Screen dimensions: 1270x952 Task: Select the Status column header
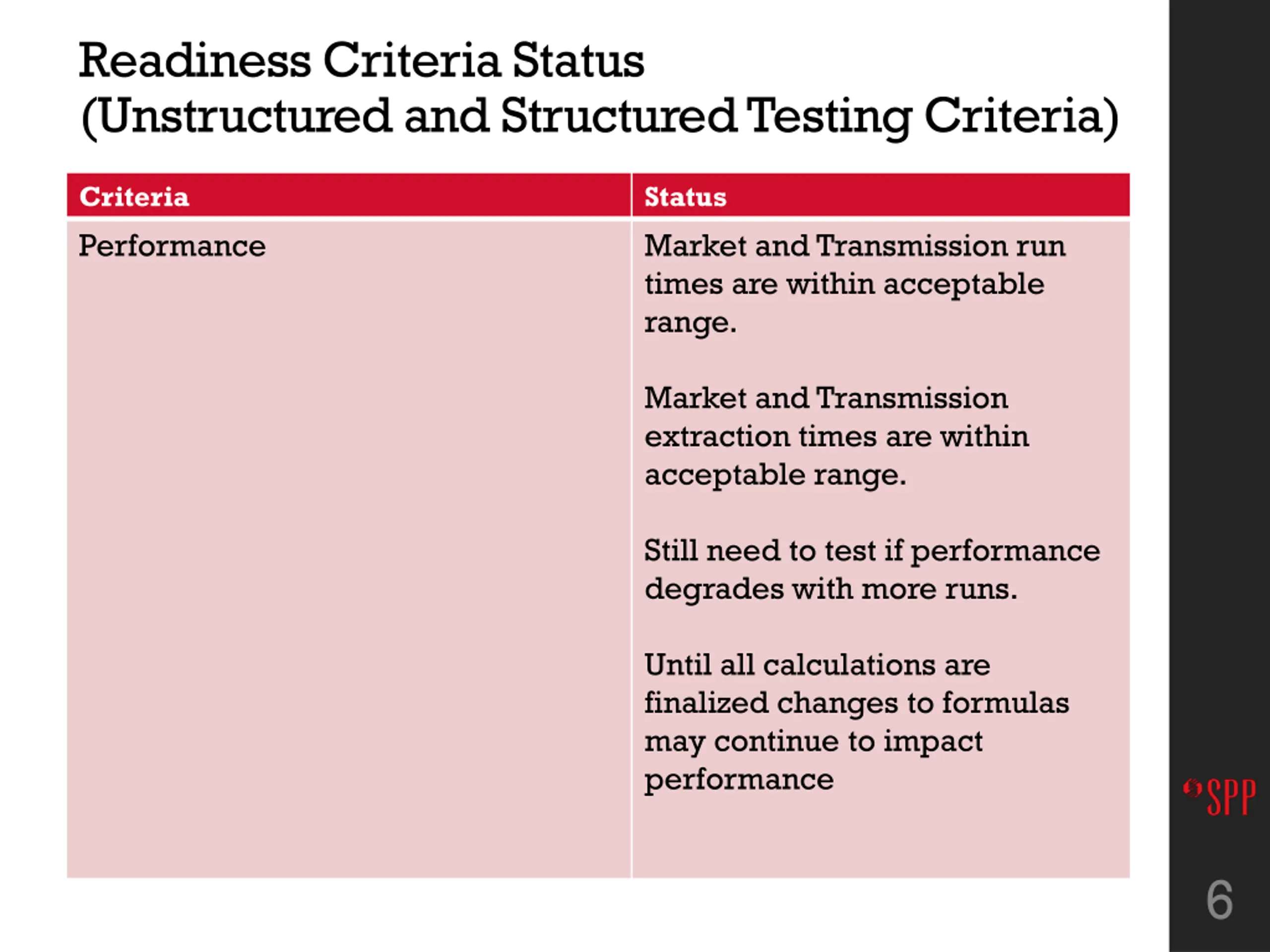881,196
